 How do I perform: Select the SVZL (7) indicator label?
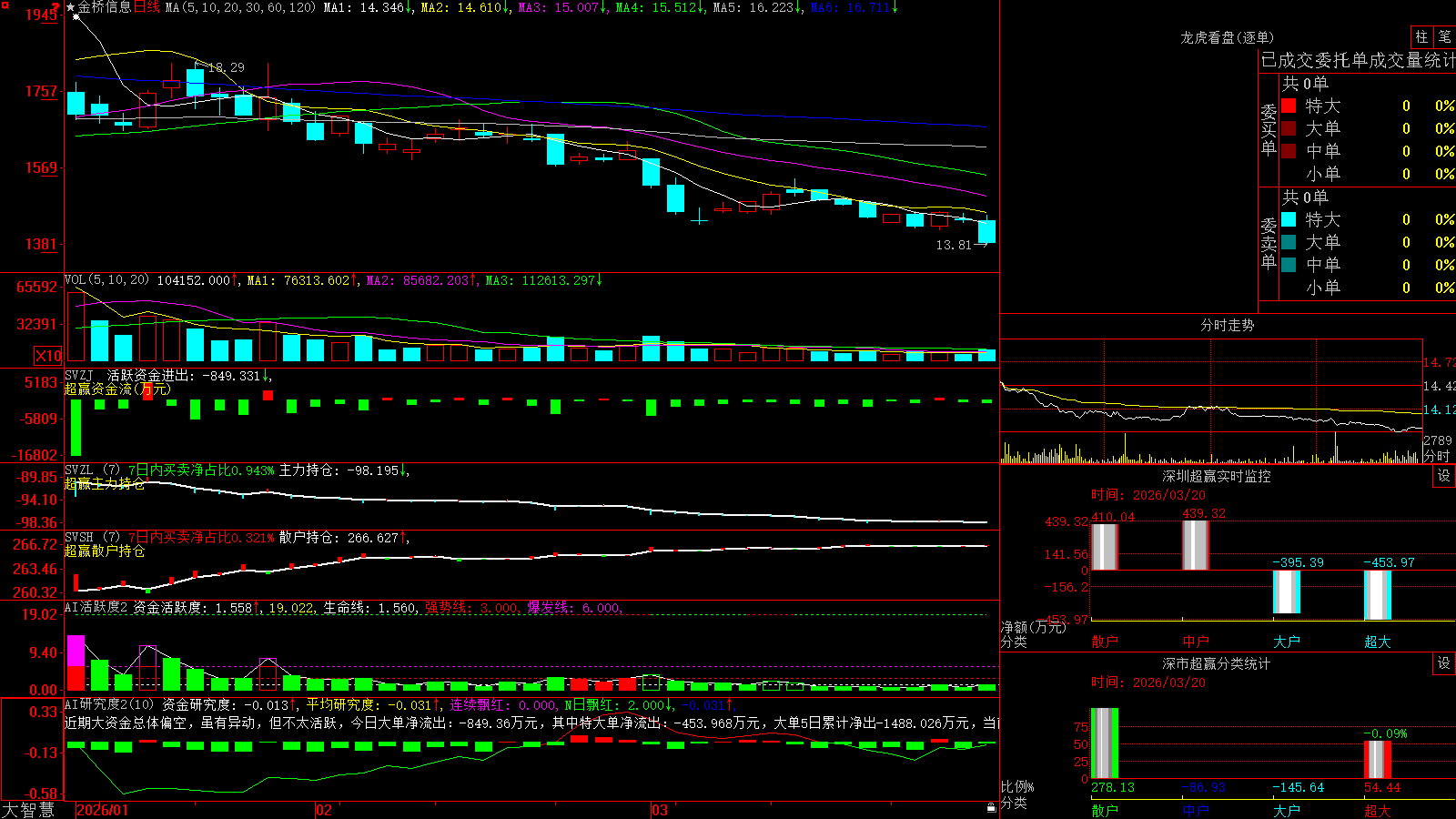pos(92,470)
